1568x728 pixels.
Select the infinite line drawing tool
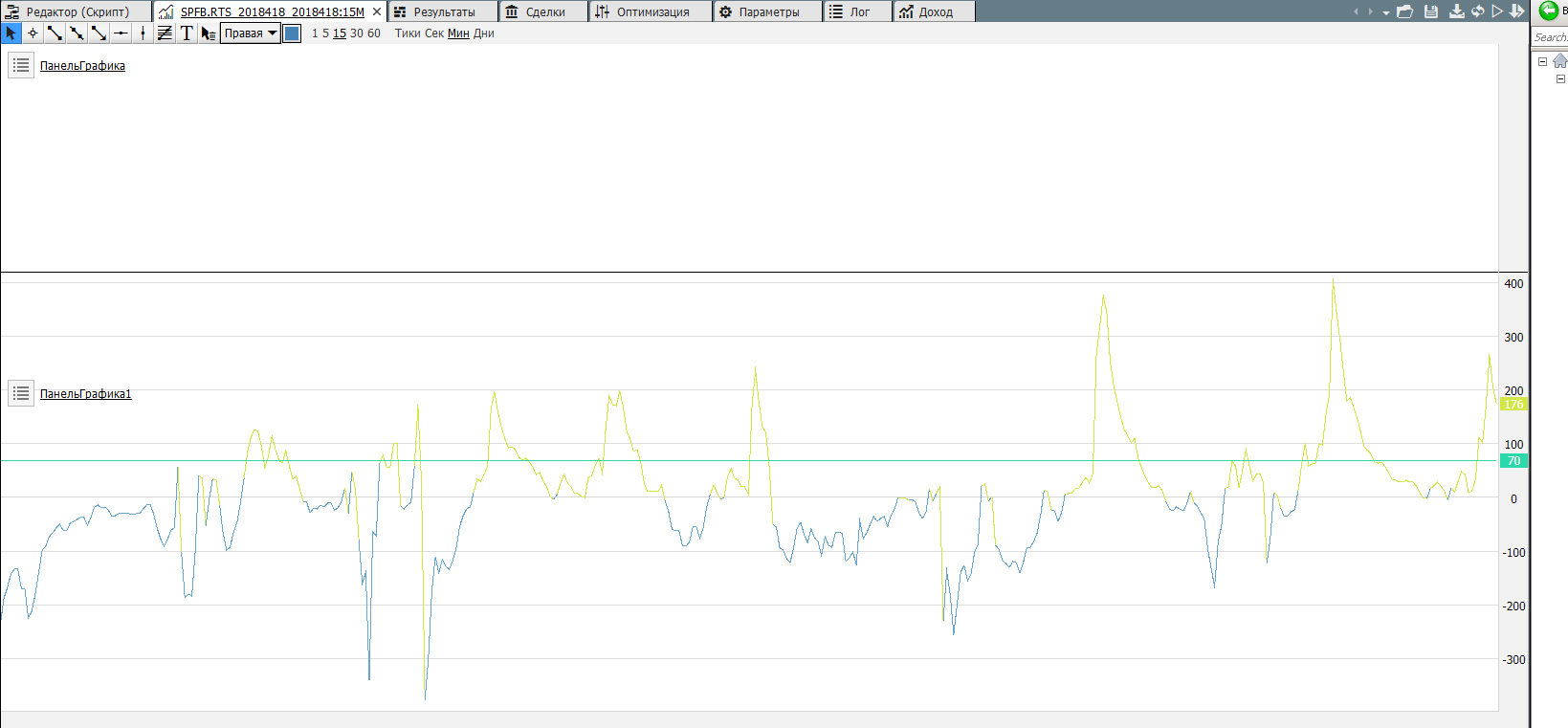point(77,33)
